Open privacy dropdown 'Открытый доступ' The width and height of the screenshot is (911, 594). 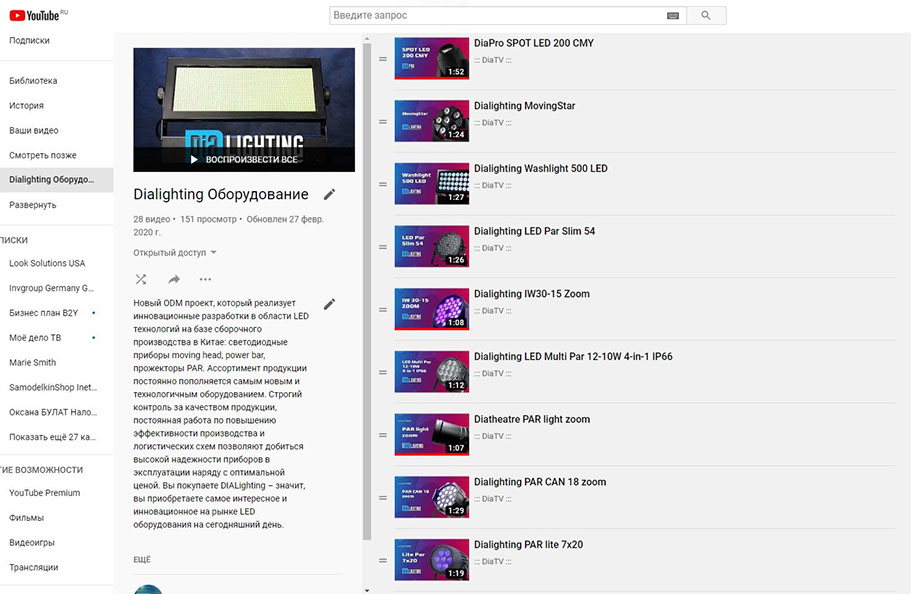(175, 253)
